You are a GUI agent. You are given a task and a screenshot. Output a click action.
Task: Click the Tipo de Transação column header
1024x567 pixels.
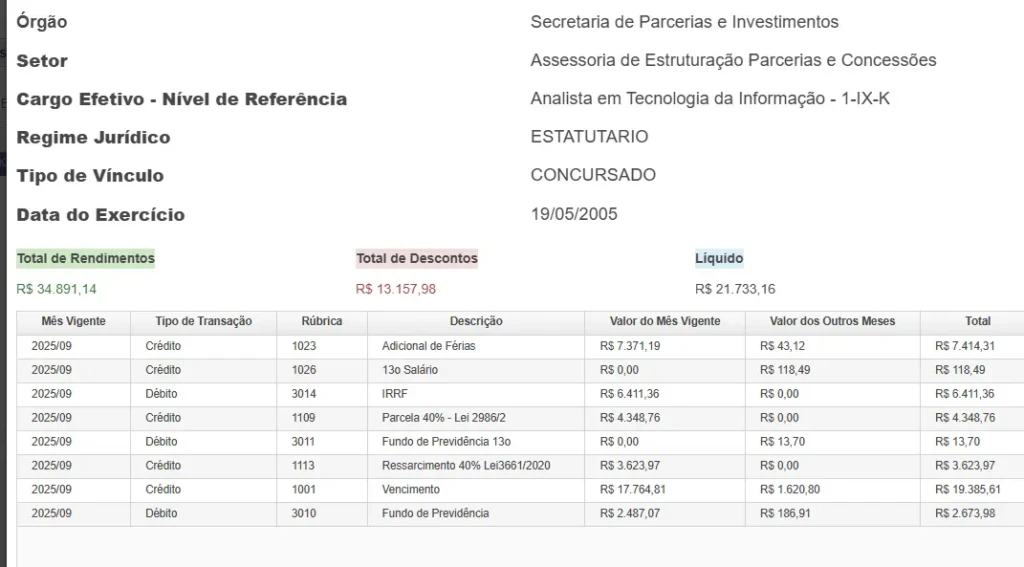coord(203,322)
